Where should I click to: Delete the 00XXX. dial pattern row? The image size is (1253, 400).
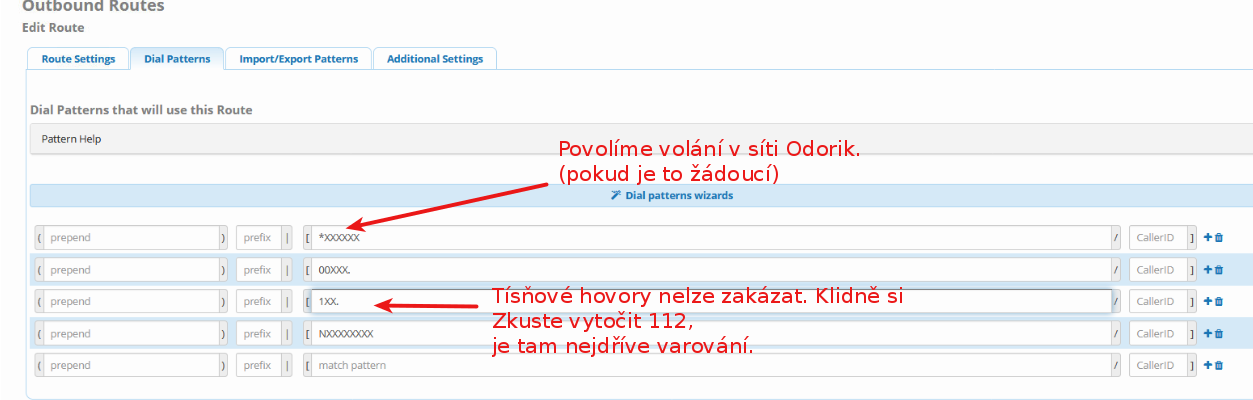(x=1219, y=270)
